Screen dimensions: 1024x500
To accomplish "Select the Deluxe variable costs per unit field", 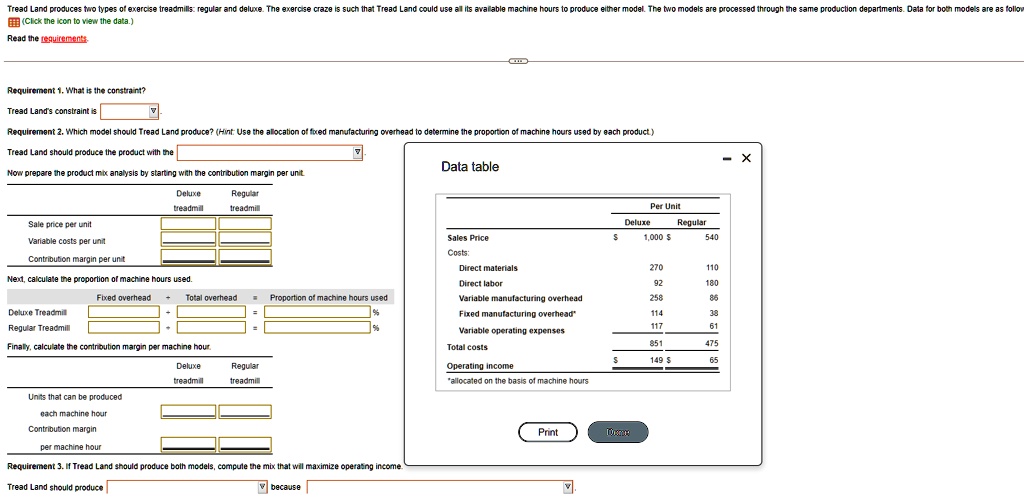I will pos(188,240).
